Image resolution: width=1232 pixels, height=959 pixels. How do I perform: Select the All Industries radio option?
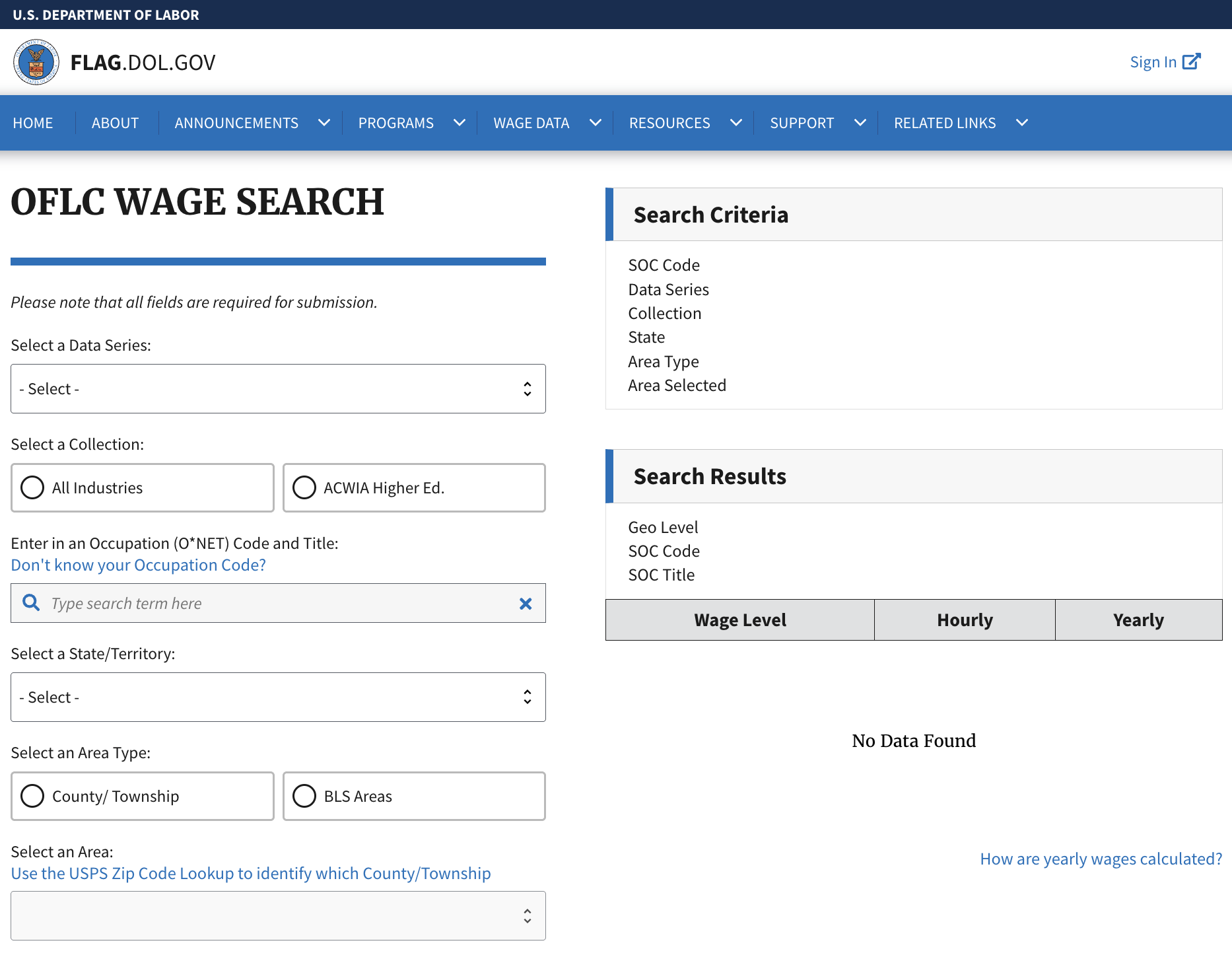tap(32, 487)
